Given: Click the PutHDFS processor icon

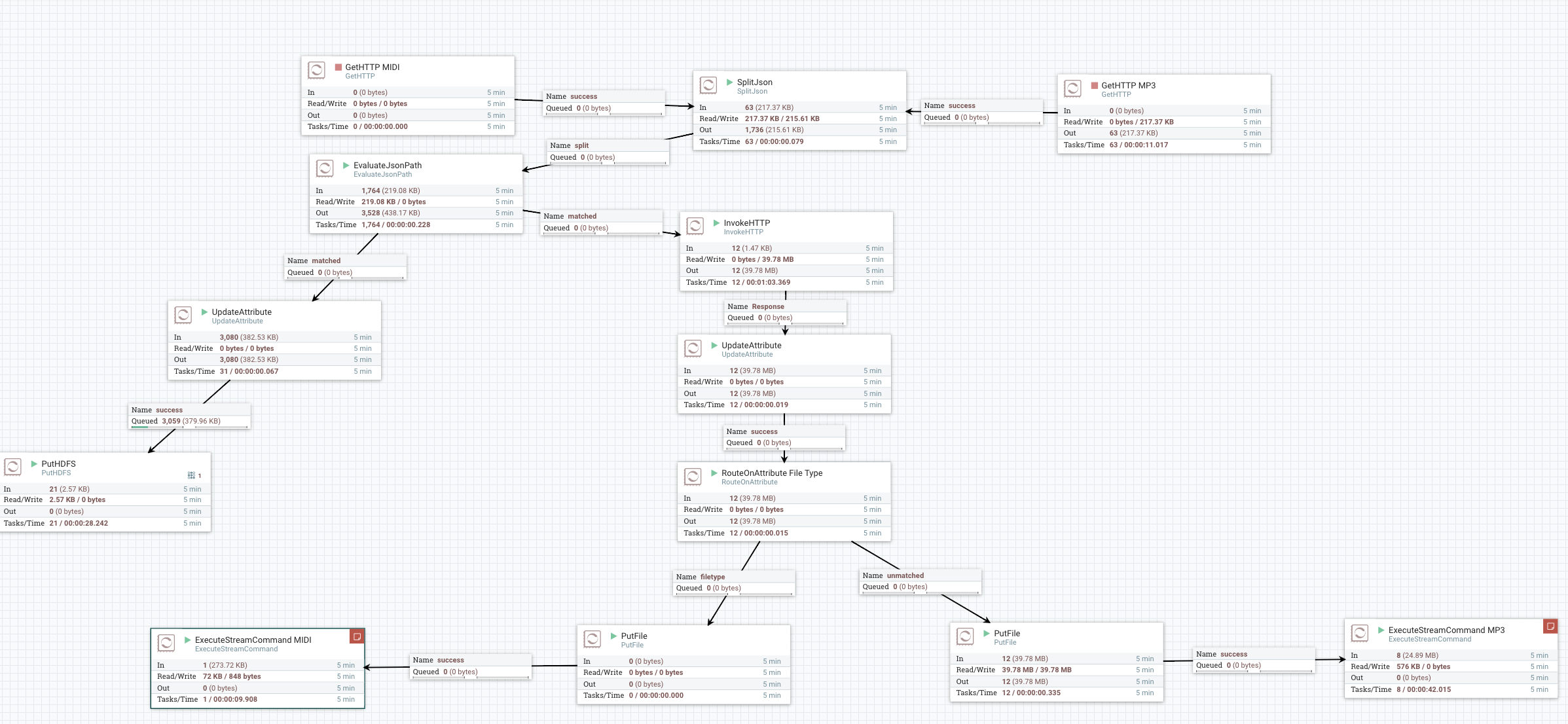Looking at the screenshot, I should [x=13, y=467].
